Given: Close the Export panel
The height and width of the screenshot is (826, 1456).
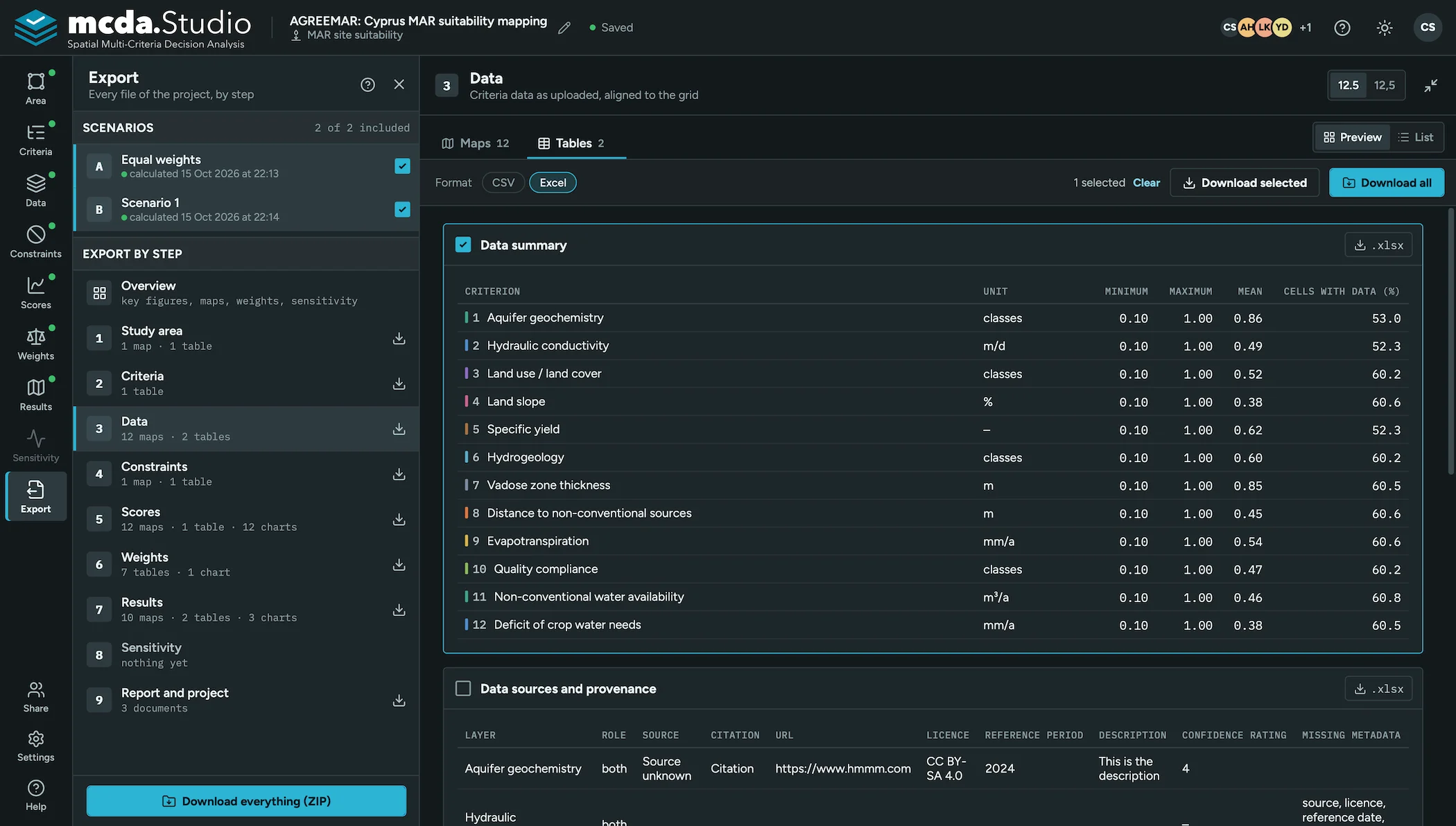Looking at the screenshot, I should 399,85.
